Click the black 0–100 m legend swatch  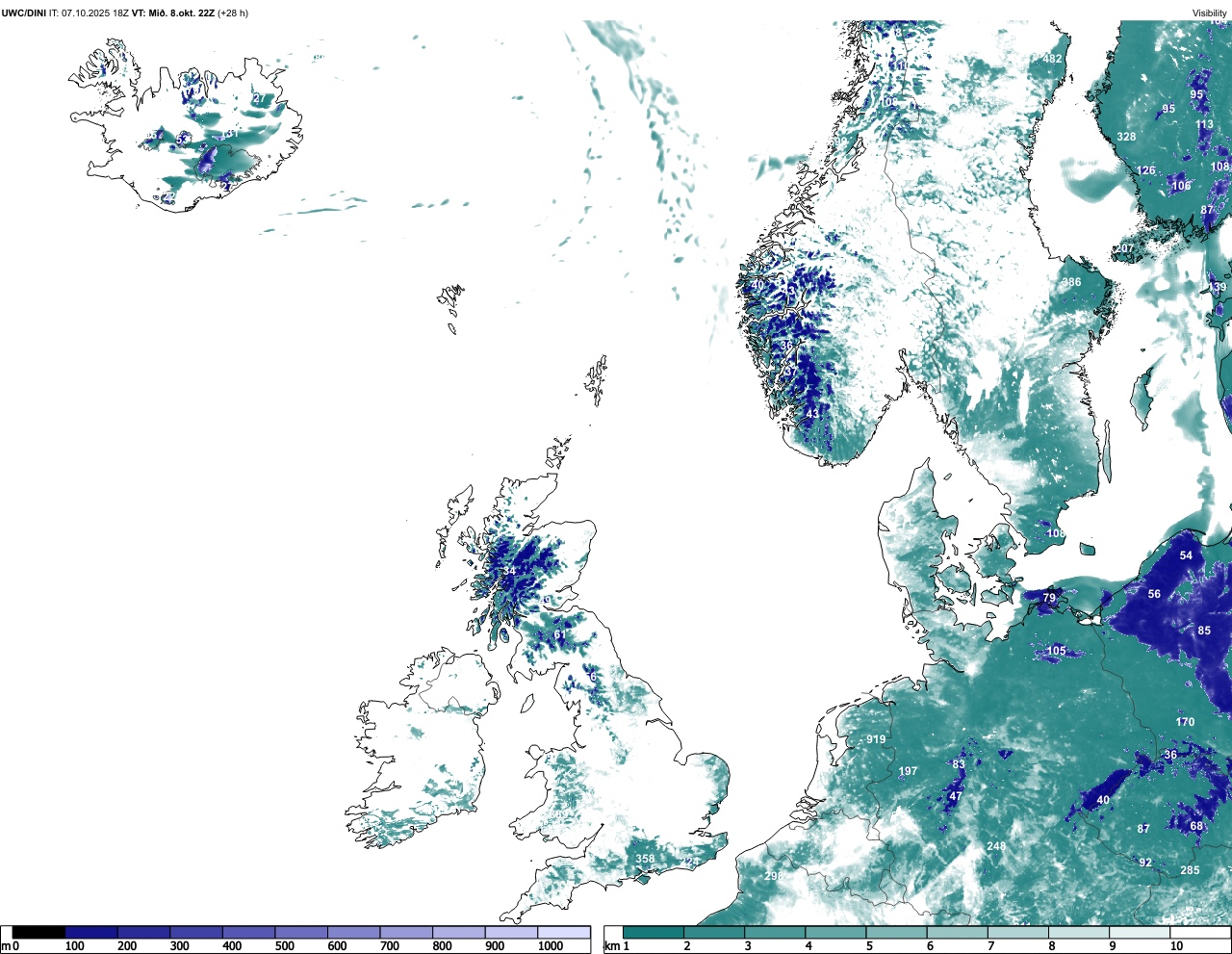(x=38, y=932)
